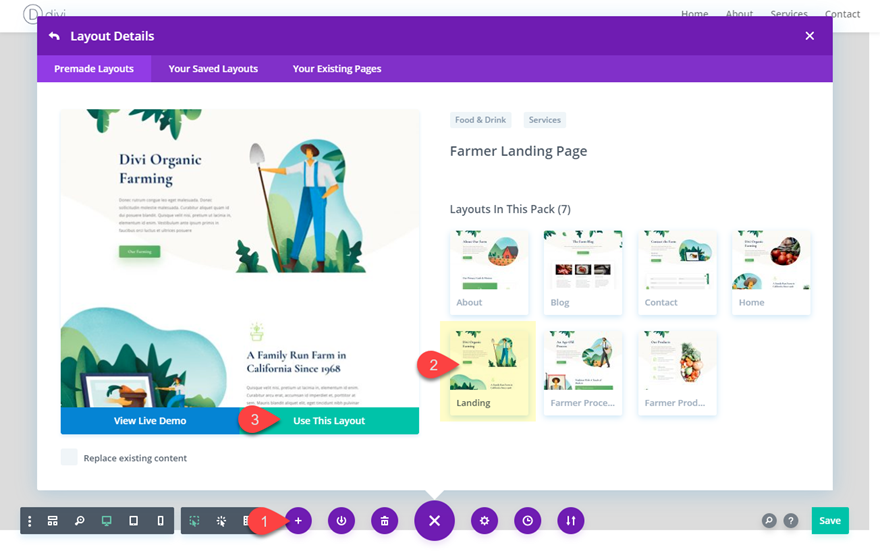
Task: Click the green Save button
Action: point(830,521)
